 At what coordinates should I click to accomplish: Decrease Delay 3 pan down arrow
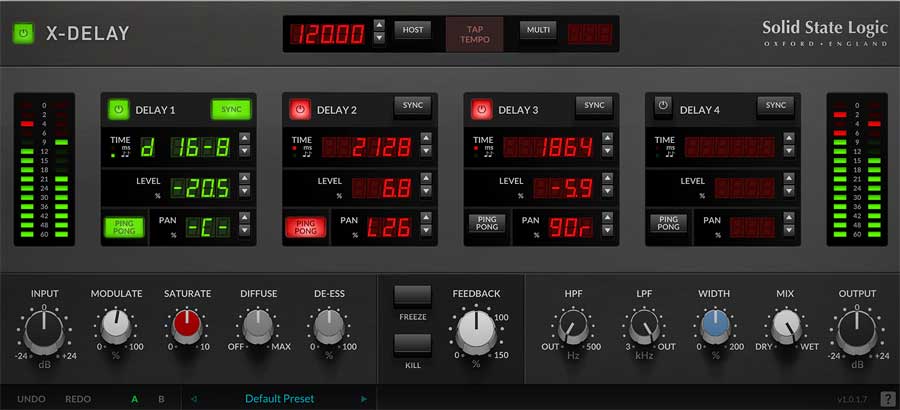[x=607, y=230]
